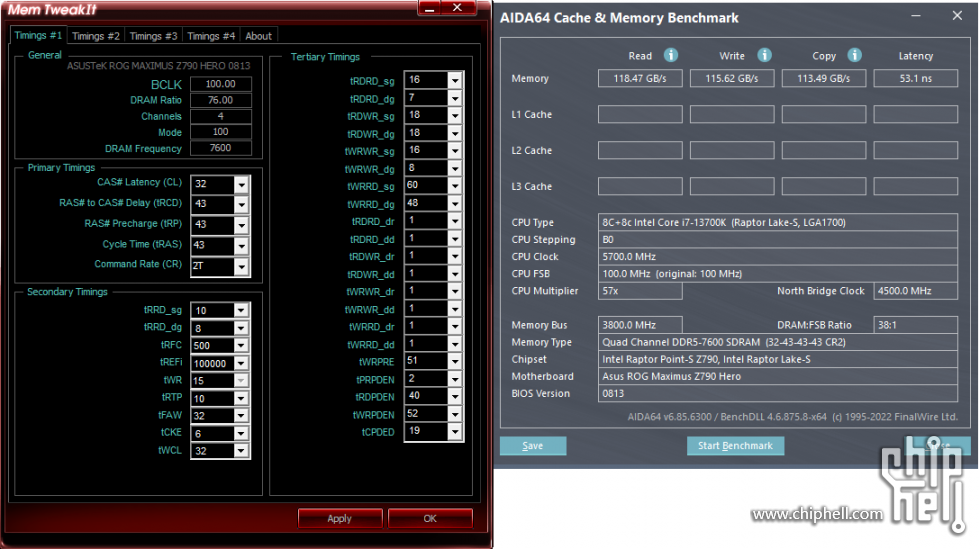Open the tRRD_dg dropdown
This screenshot has height=549, width=979.
241,328
